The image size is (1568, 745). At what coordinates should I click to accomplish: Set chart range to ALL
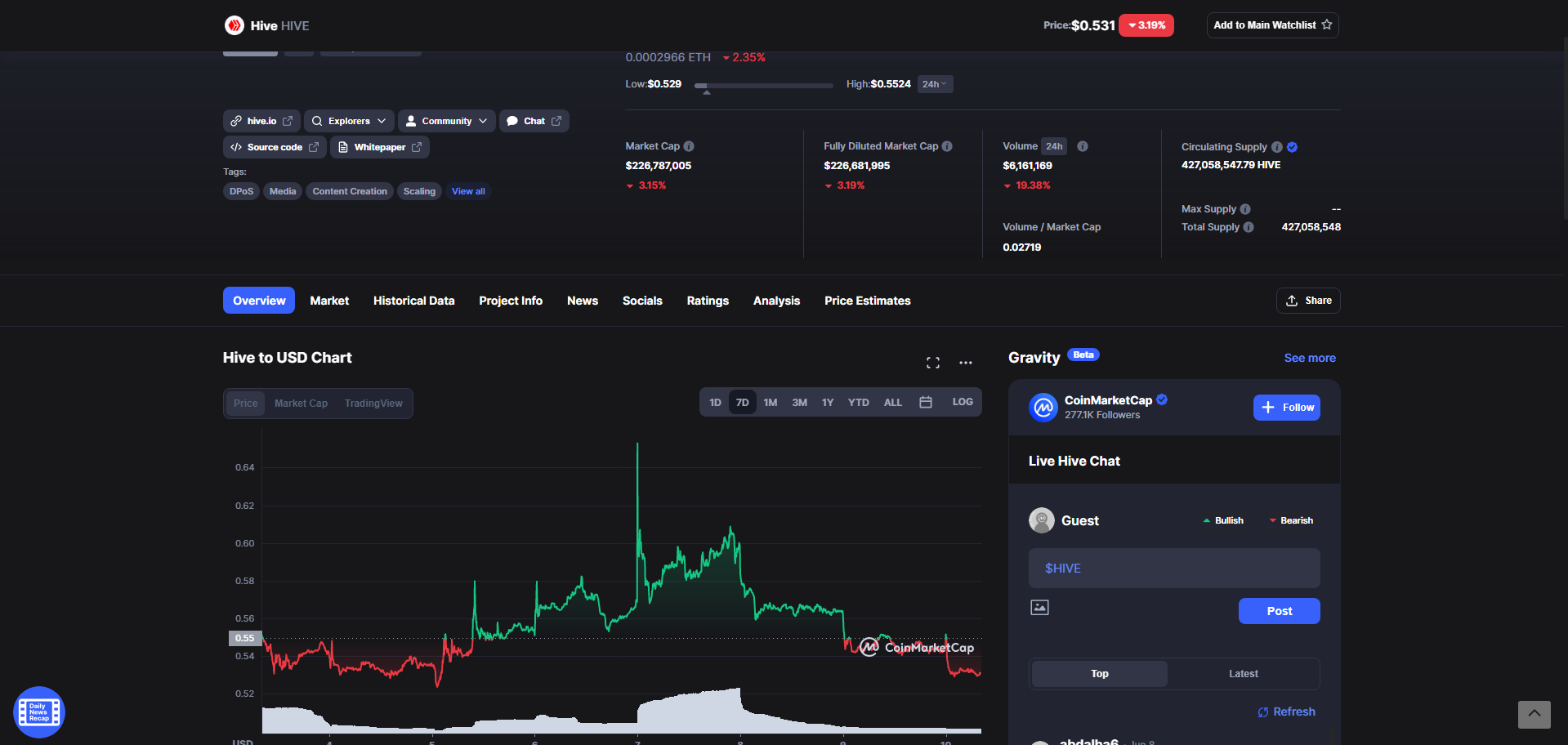pos(893,403)
